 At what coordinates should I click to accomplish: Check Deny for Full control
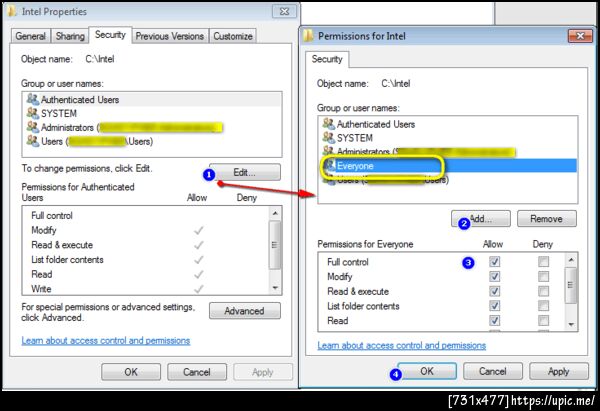coord(543,262)
